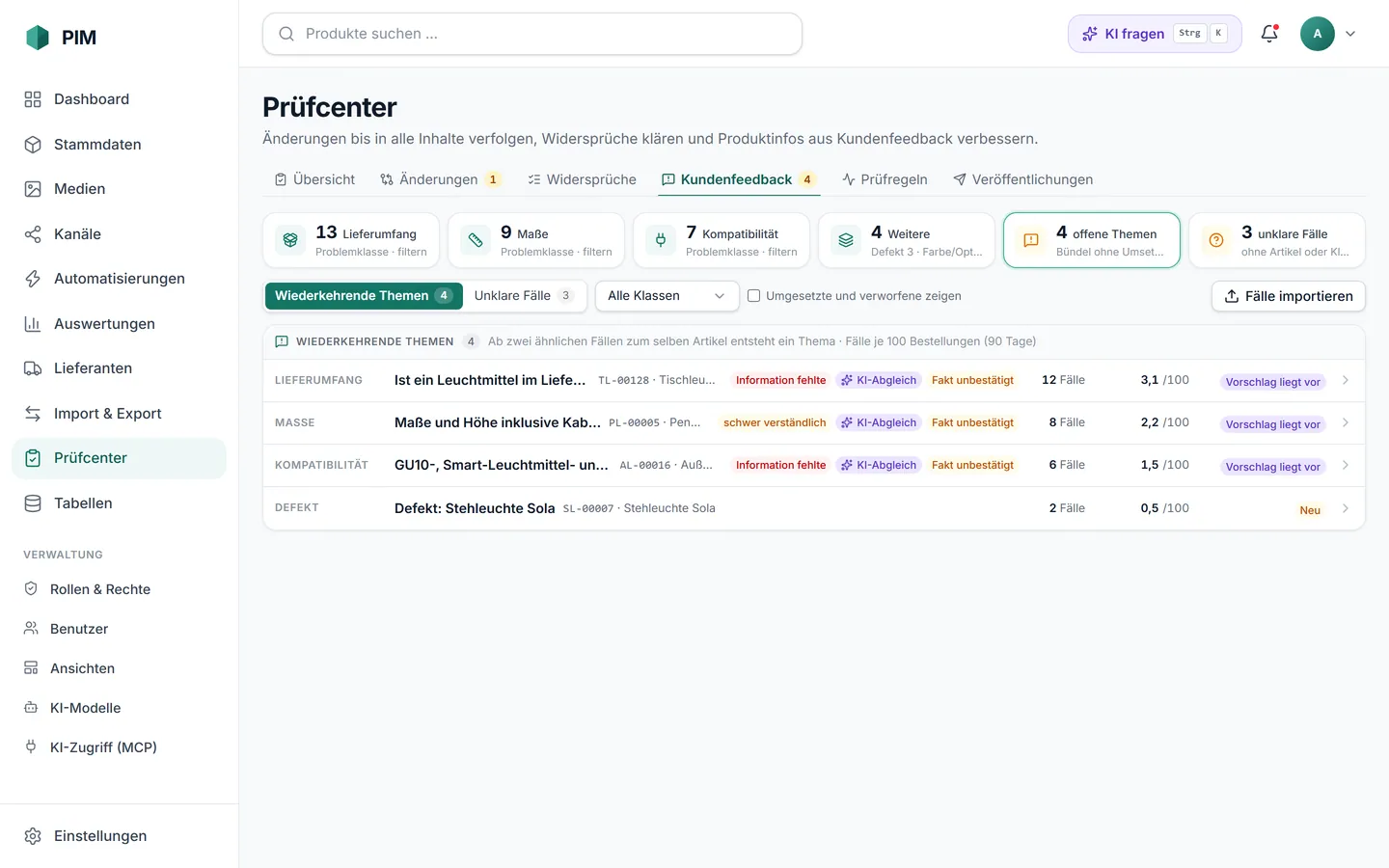Click the 'Neu' status badge
1389x868 pixels.
(x=1310, y=510)
